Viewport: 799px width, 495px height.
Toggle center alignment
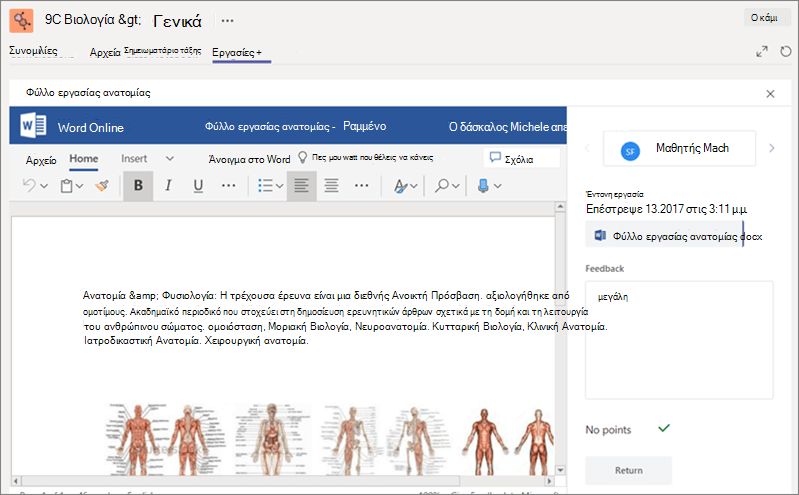click(332, 186)
